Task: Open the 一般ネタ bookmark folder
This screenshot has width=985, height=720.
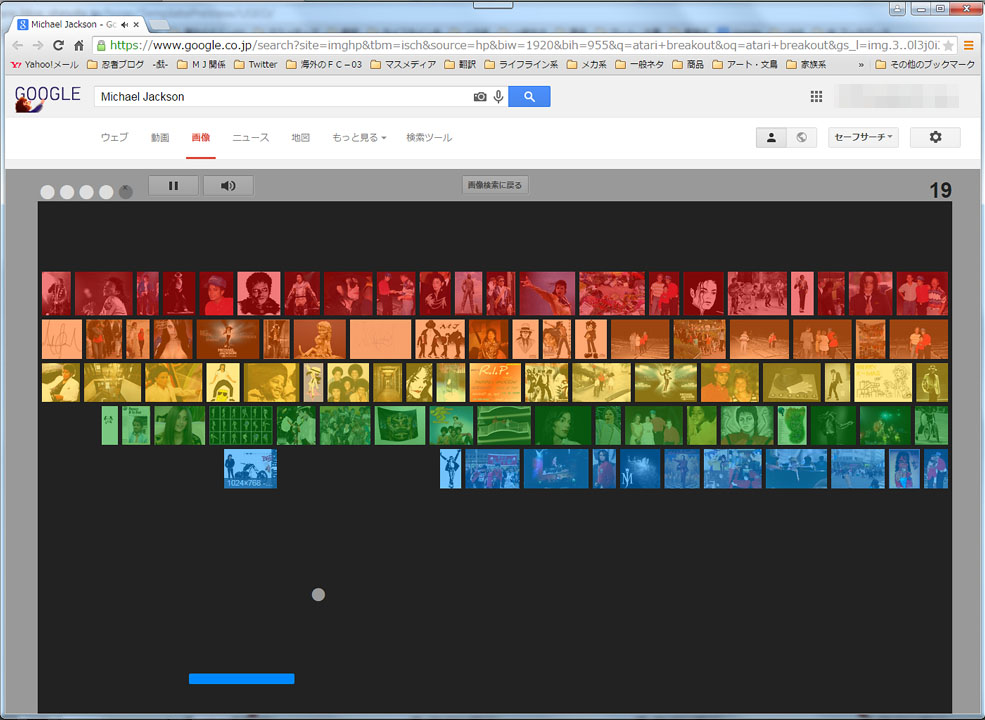Action: pos(639,64)
